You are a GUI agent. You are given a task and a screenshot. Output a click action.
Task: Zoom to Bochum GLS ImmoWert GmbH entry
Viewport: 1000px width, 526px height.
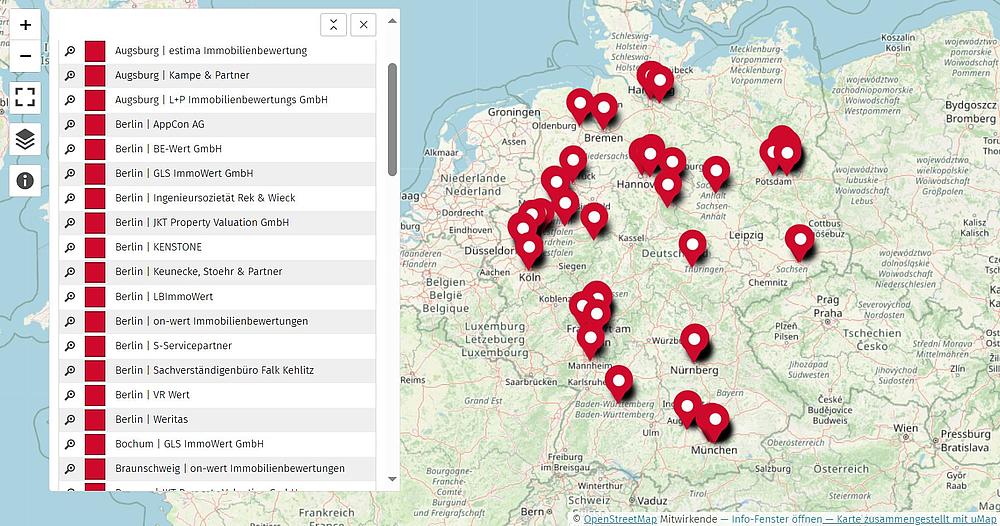(x=70, y=444)
